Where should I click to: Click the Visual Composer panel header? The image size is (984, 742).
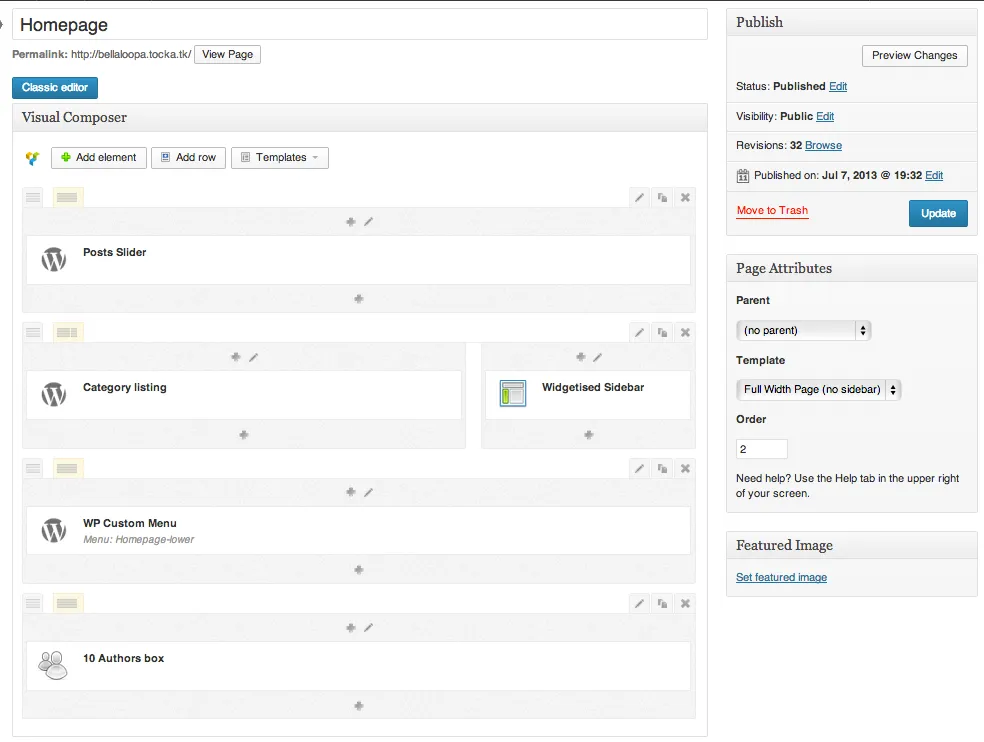tap(72, 117)
